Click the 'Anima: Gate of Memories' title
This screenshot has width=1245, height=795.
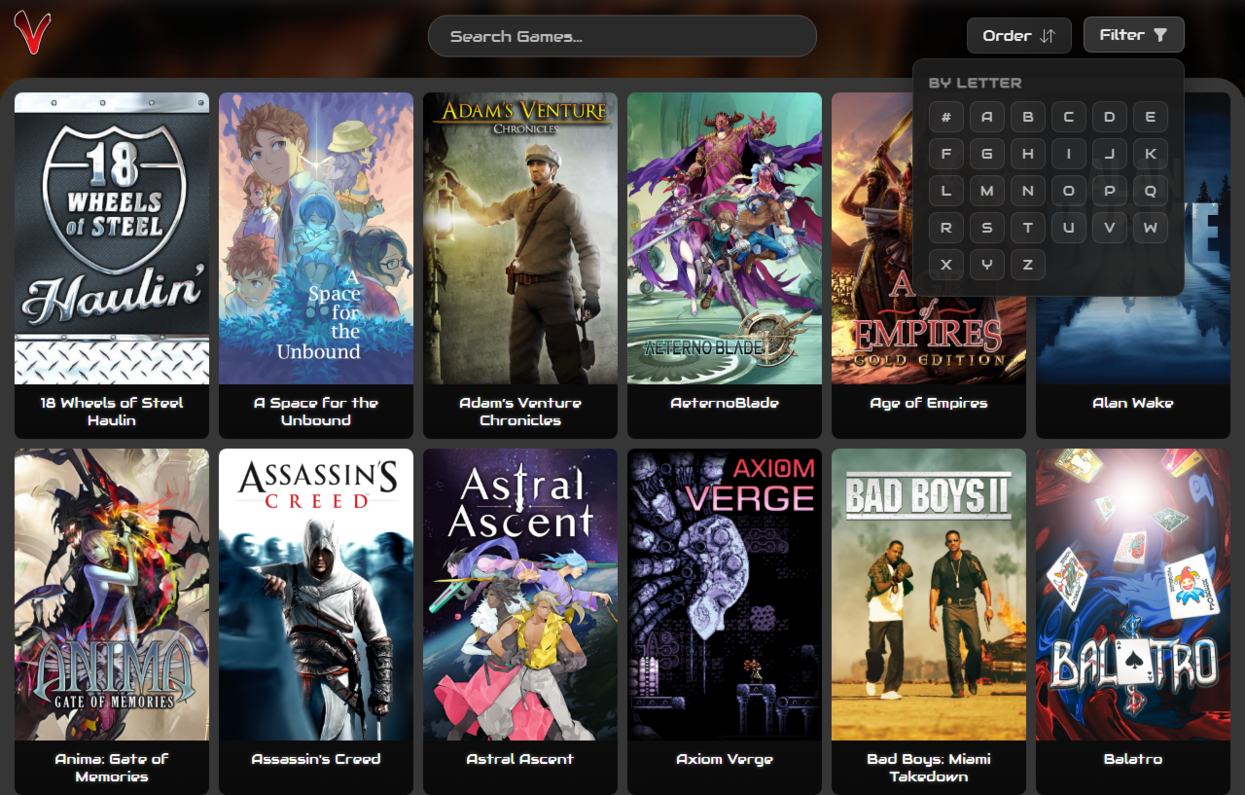[112, 767]
